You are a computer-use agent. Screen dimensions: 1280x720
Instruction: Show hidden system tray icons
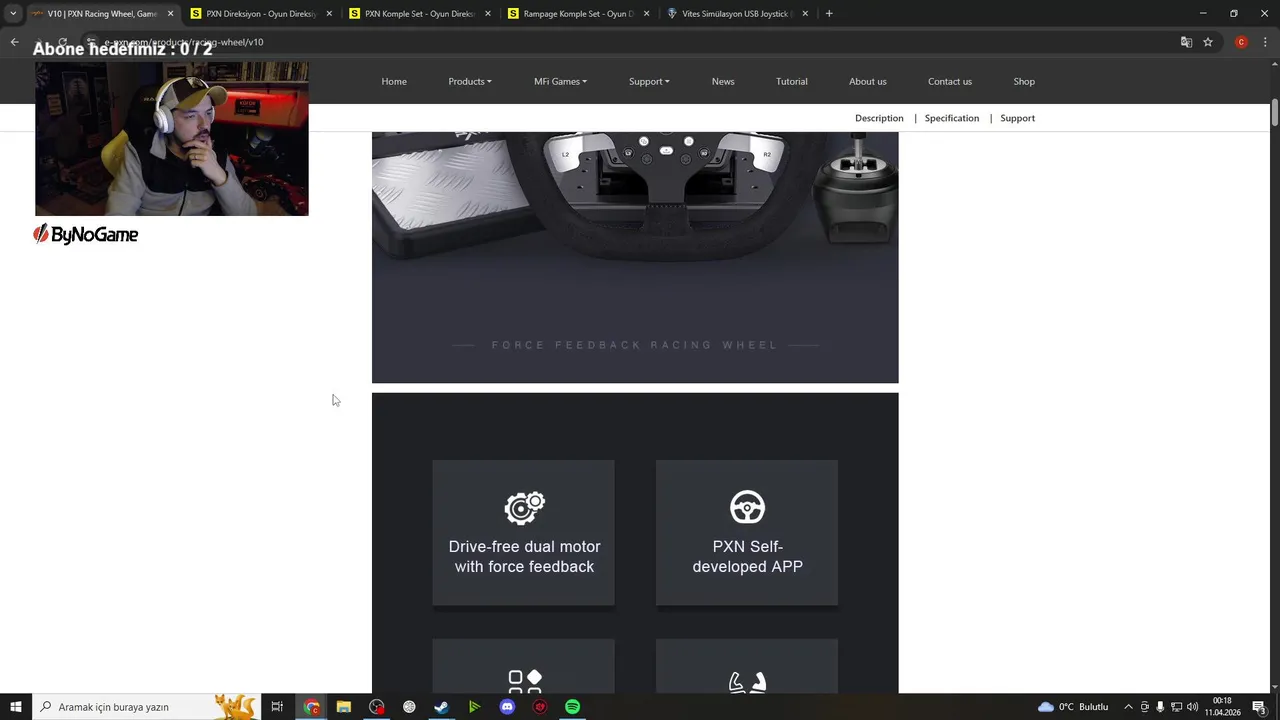tap(1128, 707)
